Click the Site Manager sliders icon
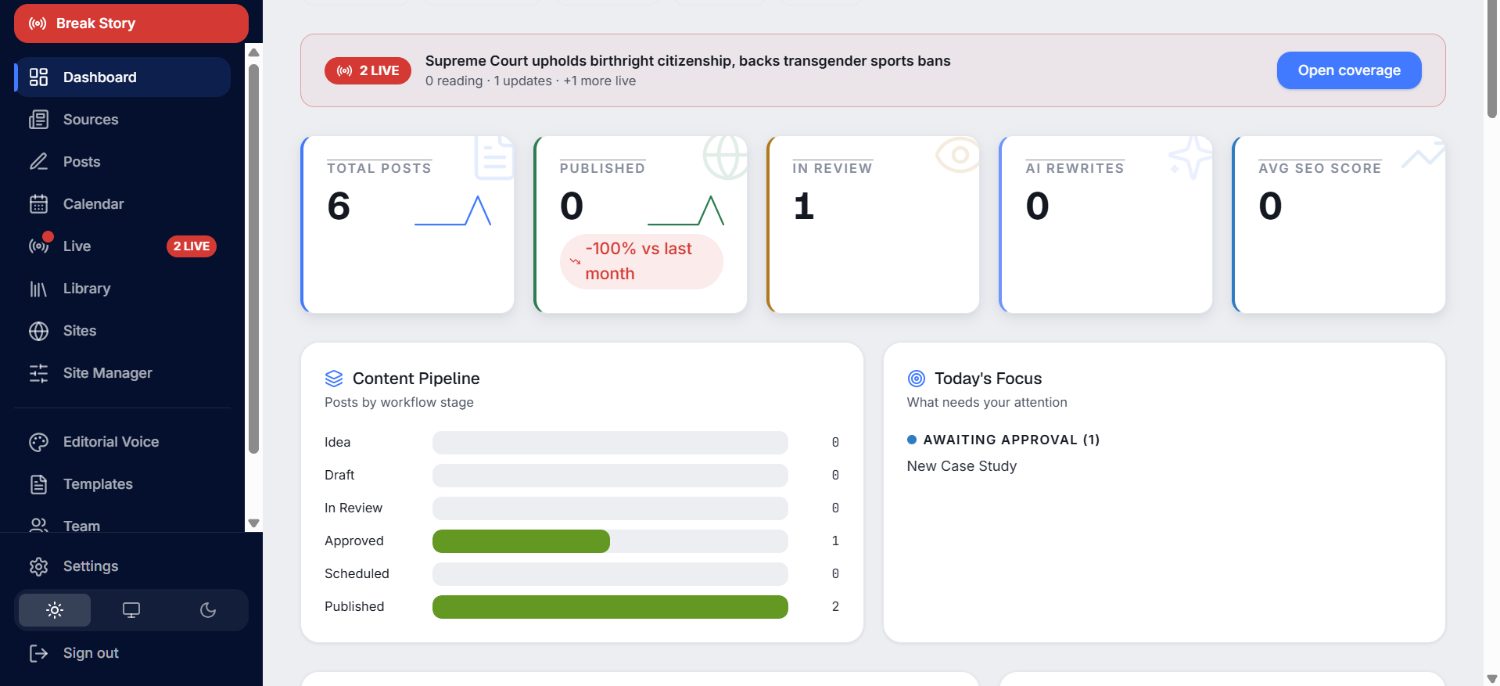 tap(39, 373)
